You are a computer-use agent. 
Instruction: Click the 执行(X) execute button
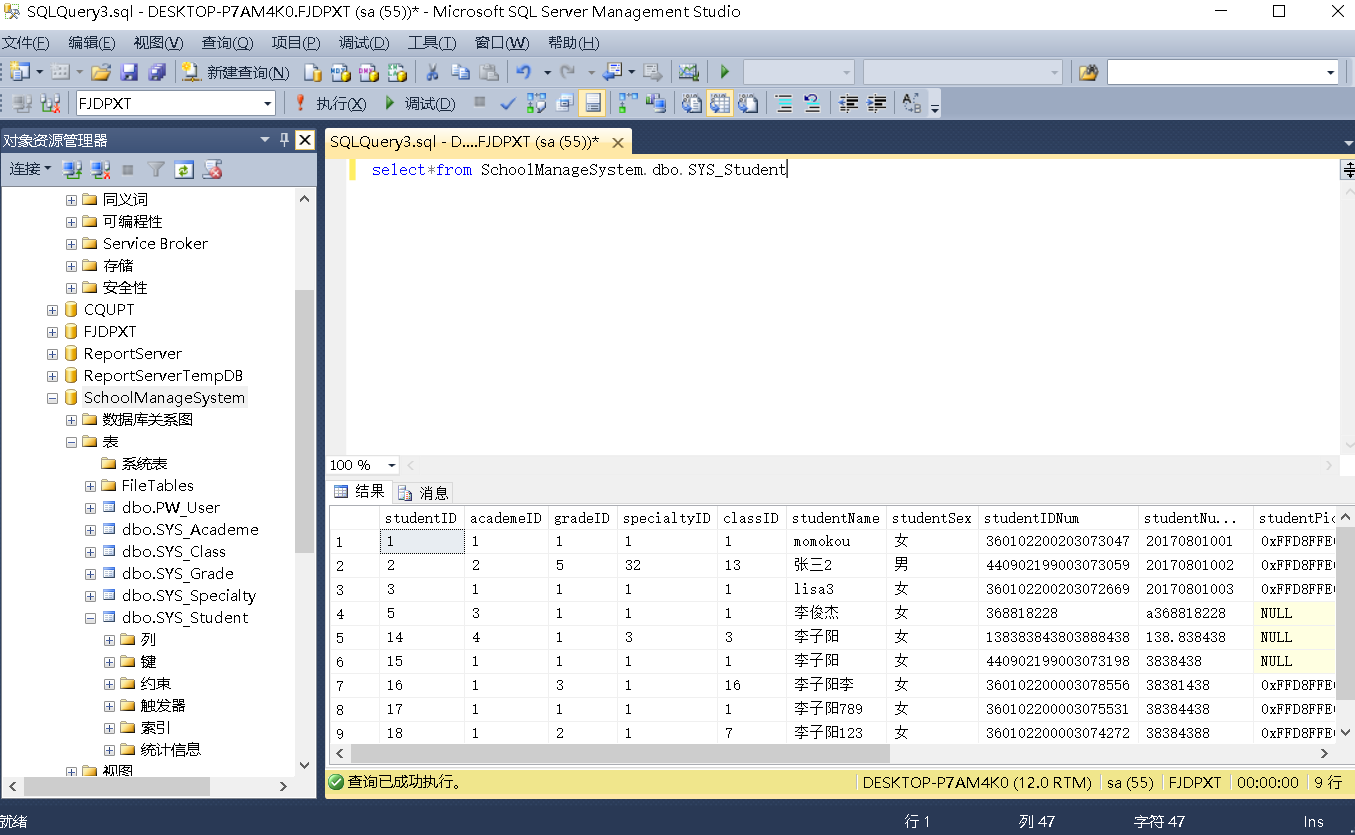coord(330,103)
